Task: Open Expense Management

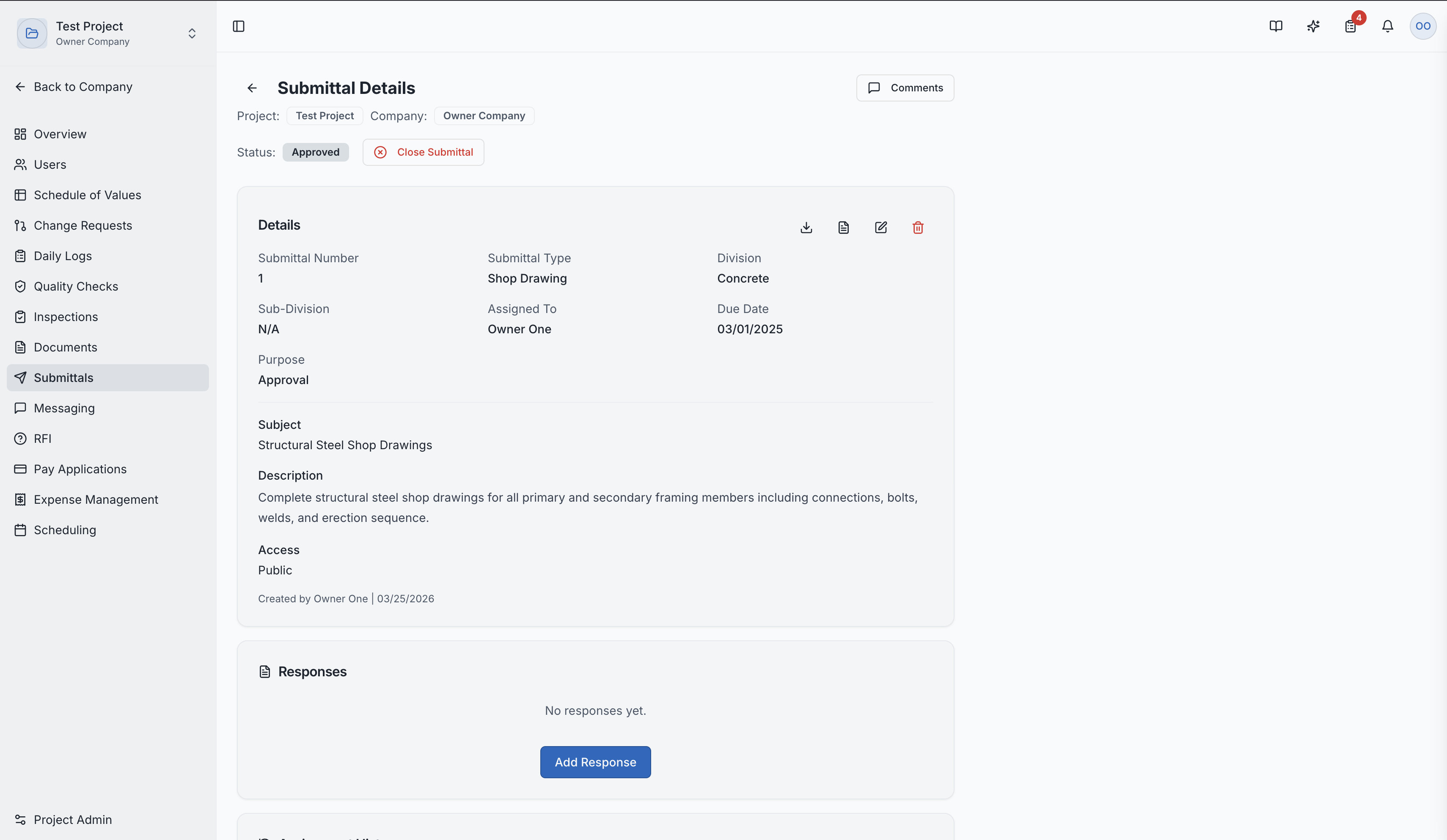Action: click(108, 499)
